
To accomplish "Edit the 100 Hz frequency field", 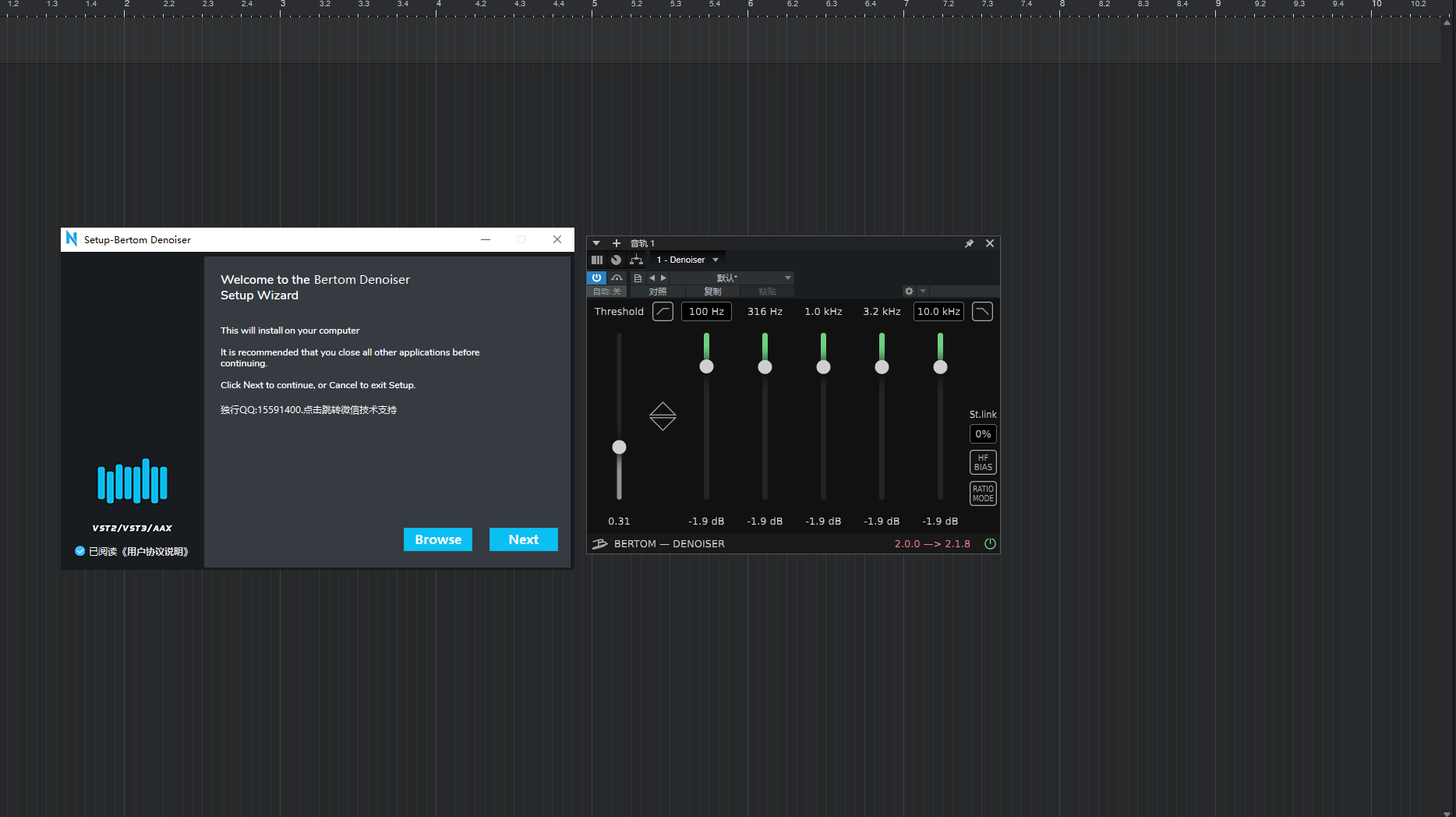I will tap(706, 312).
